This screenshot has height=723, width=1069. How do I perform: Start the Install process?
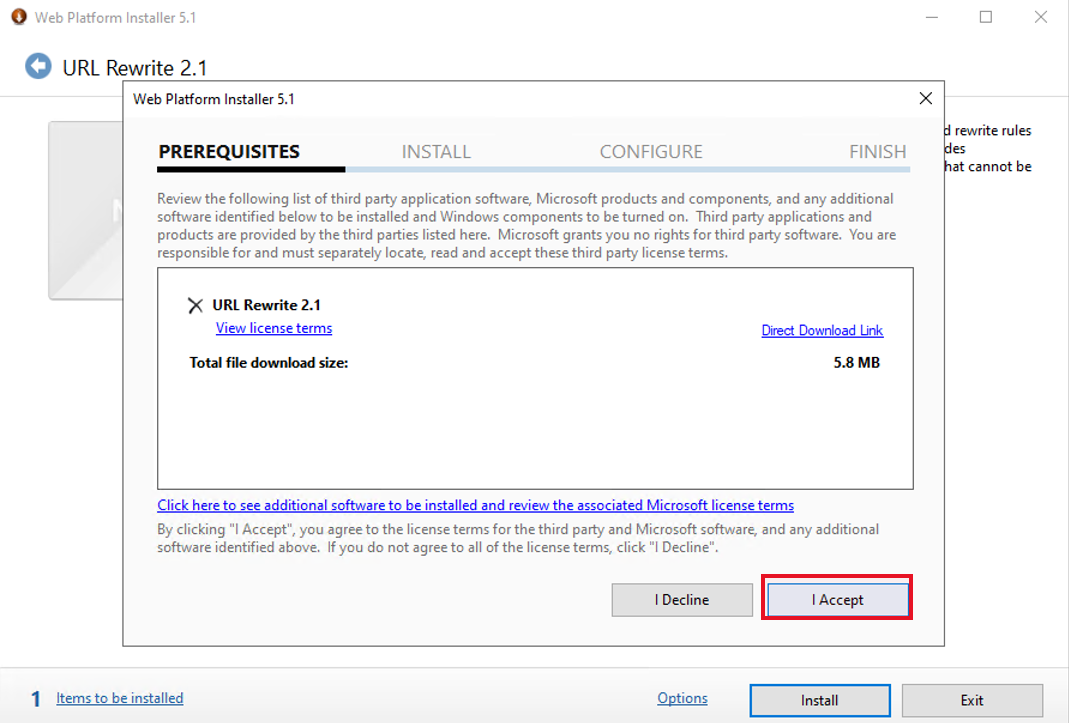(819, 700)
